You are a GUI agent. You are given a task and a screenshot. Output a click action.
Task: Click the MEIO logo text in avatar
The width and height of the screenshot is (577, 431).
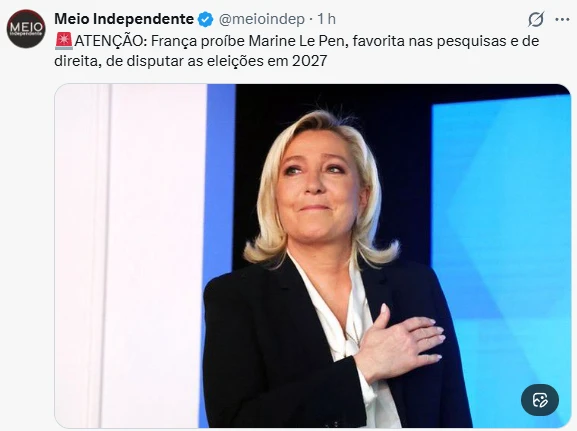click(x=26, y=27)
